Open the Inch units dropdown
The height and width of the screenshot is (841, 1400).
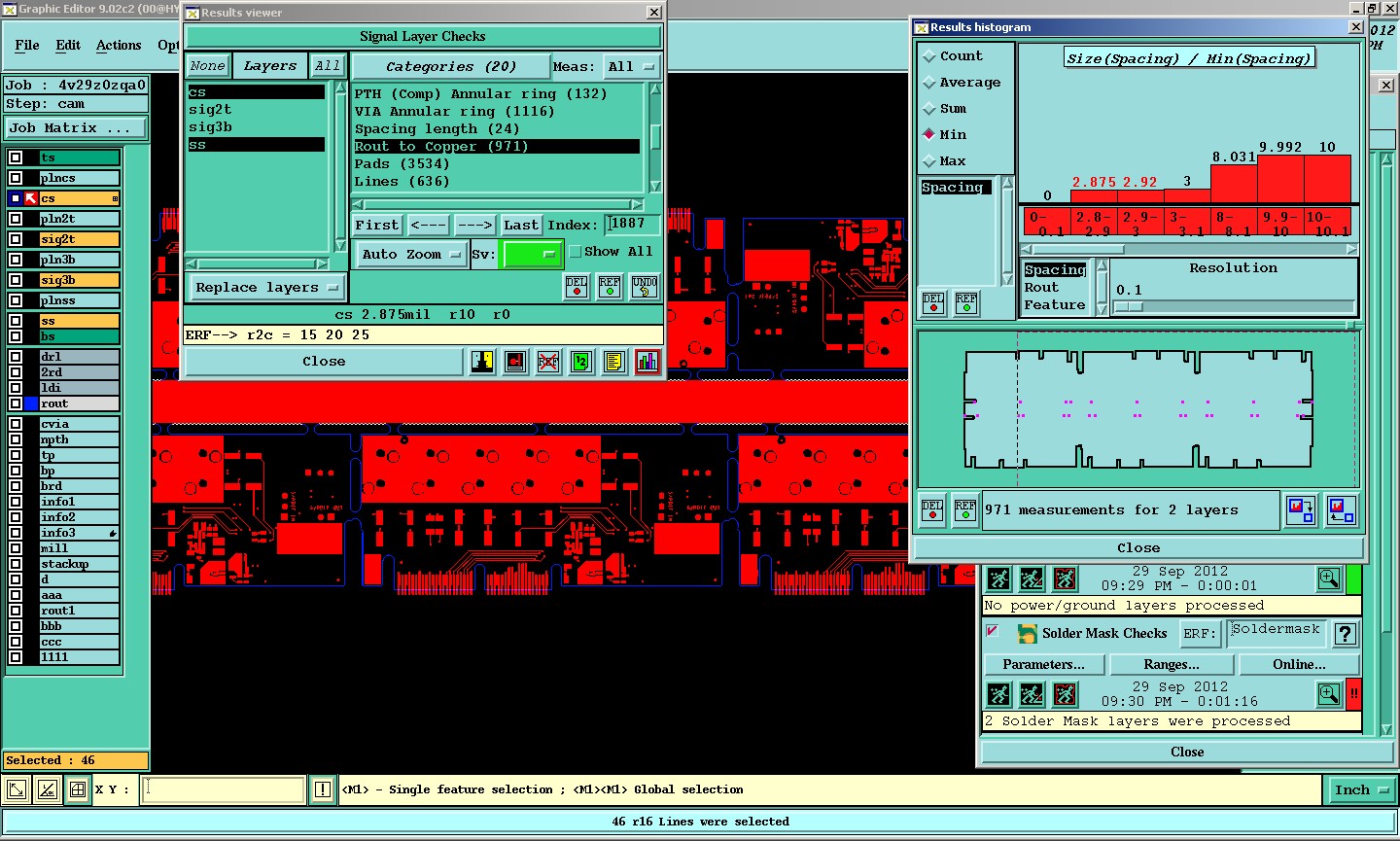click(1360, 790)
